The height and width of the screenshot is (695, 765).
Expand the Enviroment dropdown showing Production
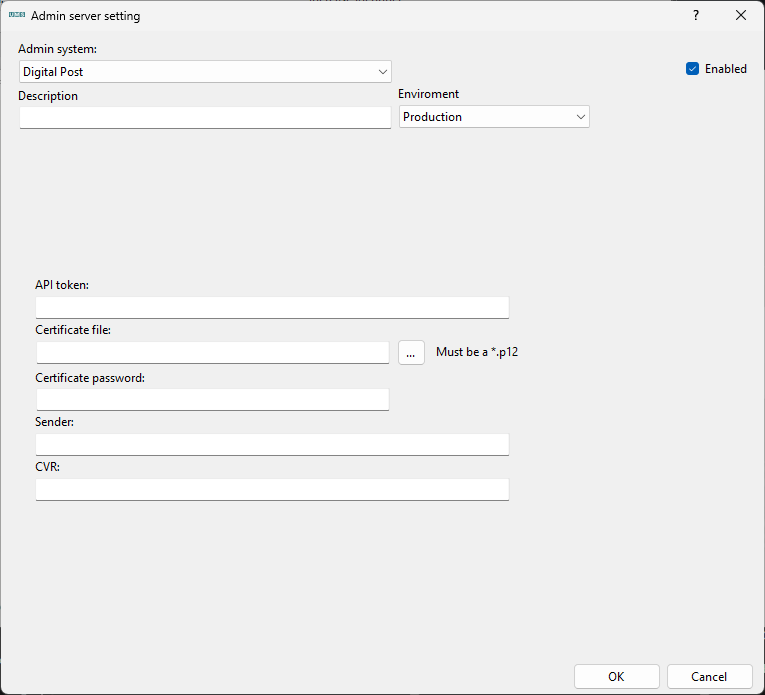[x=494, y=117]
